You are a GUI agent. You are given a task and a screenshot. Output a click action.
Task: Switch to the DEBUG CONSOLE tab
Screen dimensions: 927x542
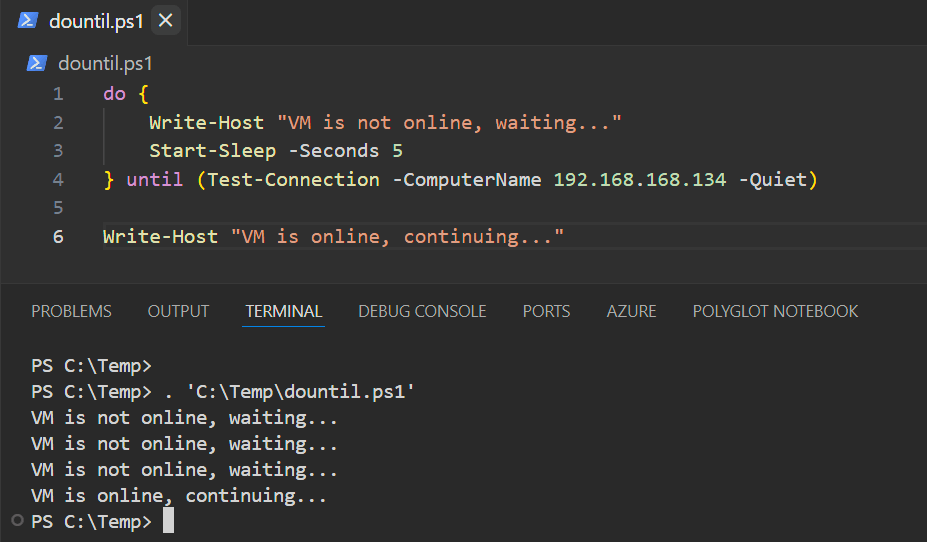422,311
